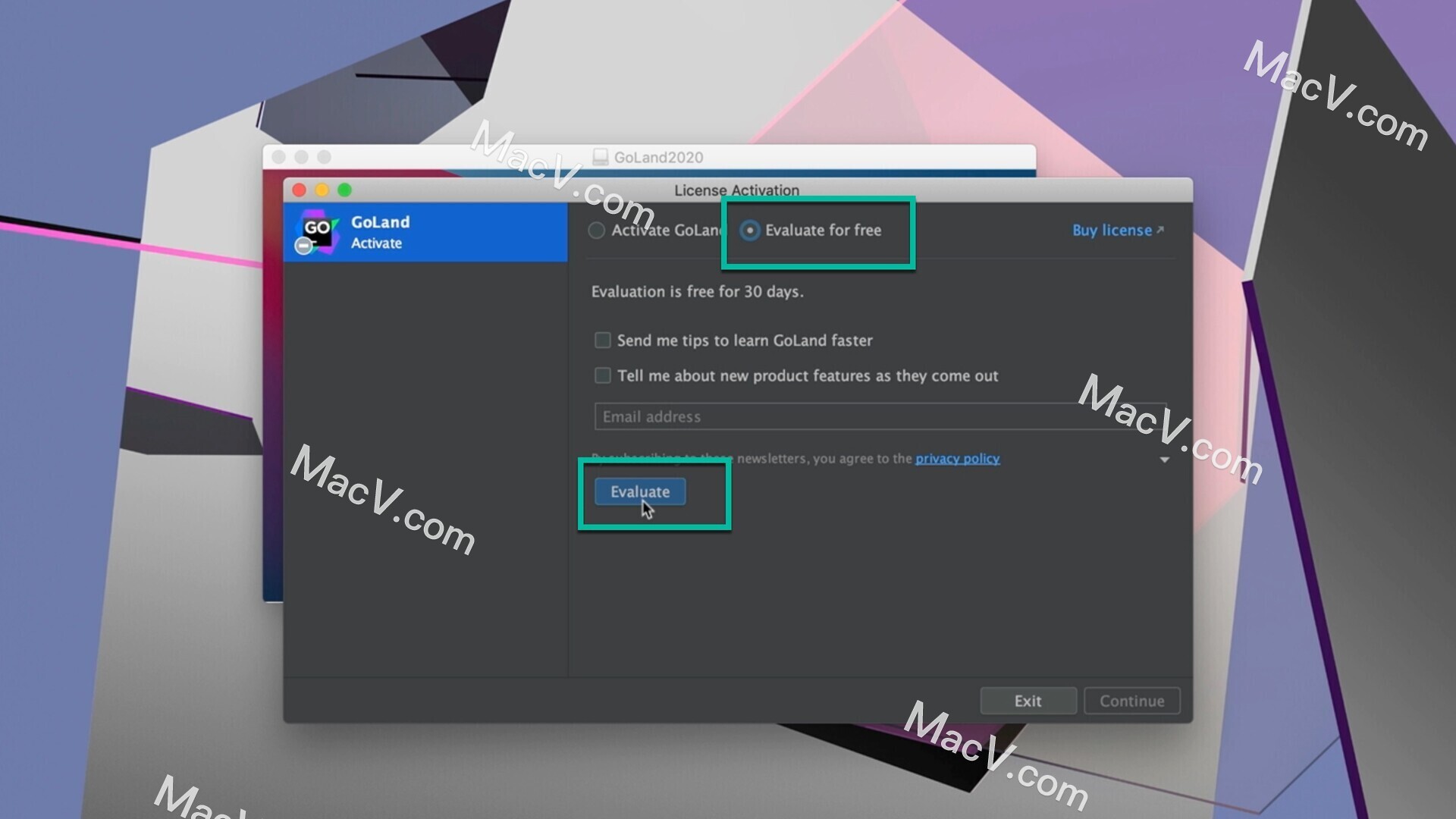Image resolution: width=1456 pixels, height=819 pixels.
Task: Toggle 'Send me tips to learn GoLand faster' checkbox
Action: pyautogui.click(x=600, y=340)
